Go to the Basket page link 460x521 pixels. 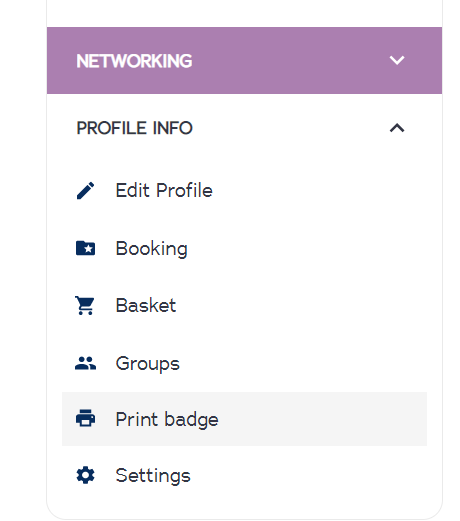coord(146,305)
